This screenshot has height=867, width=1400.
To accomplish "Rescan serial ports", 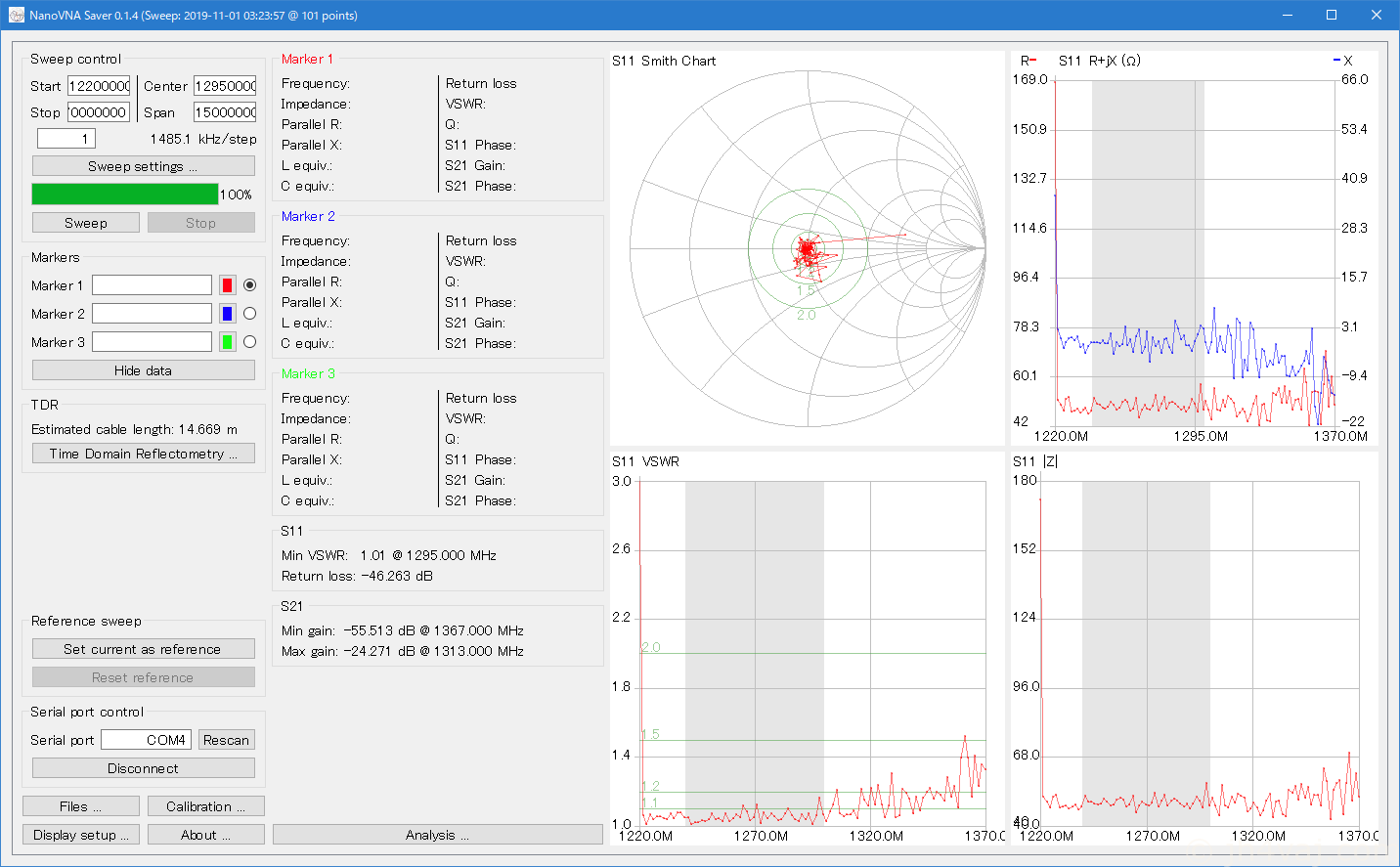I will pyautogui.click(x=227, y=740).
